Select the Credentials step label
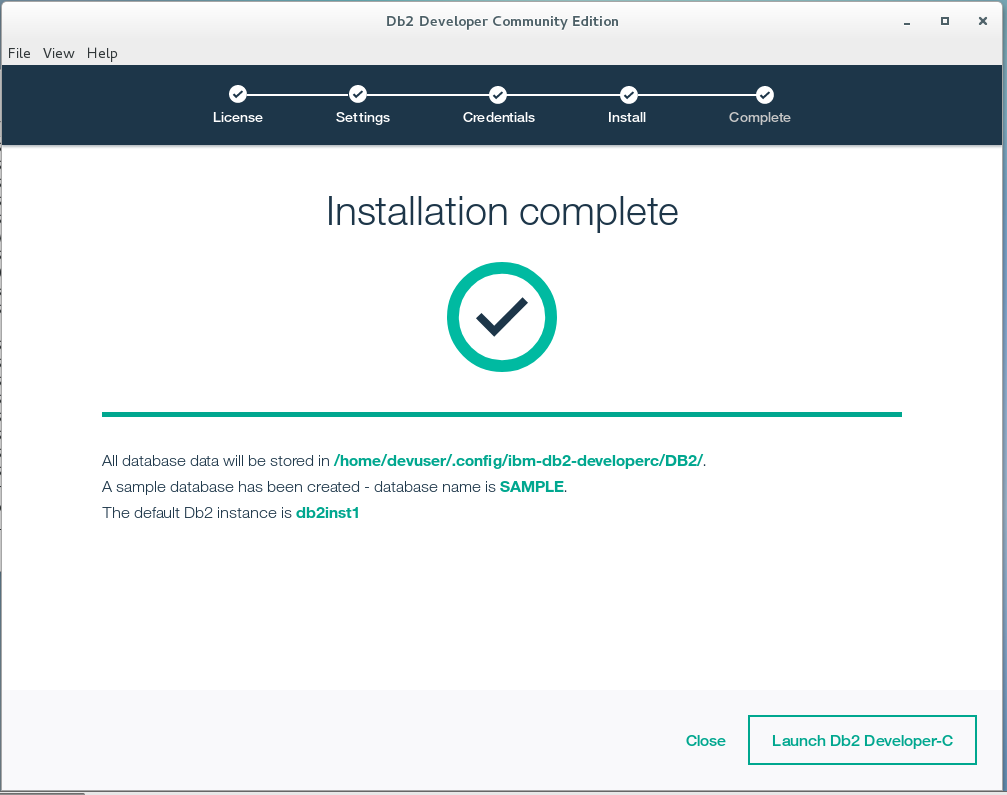This screenshot has height=795, width=1007. click(x=499, y=118)
